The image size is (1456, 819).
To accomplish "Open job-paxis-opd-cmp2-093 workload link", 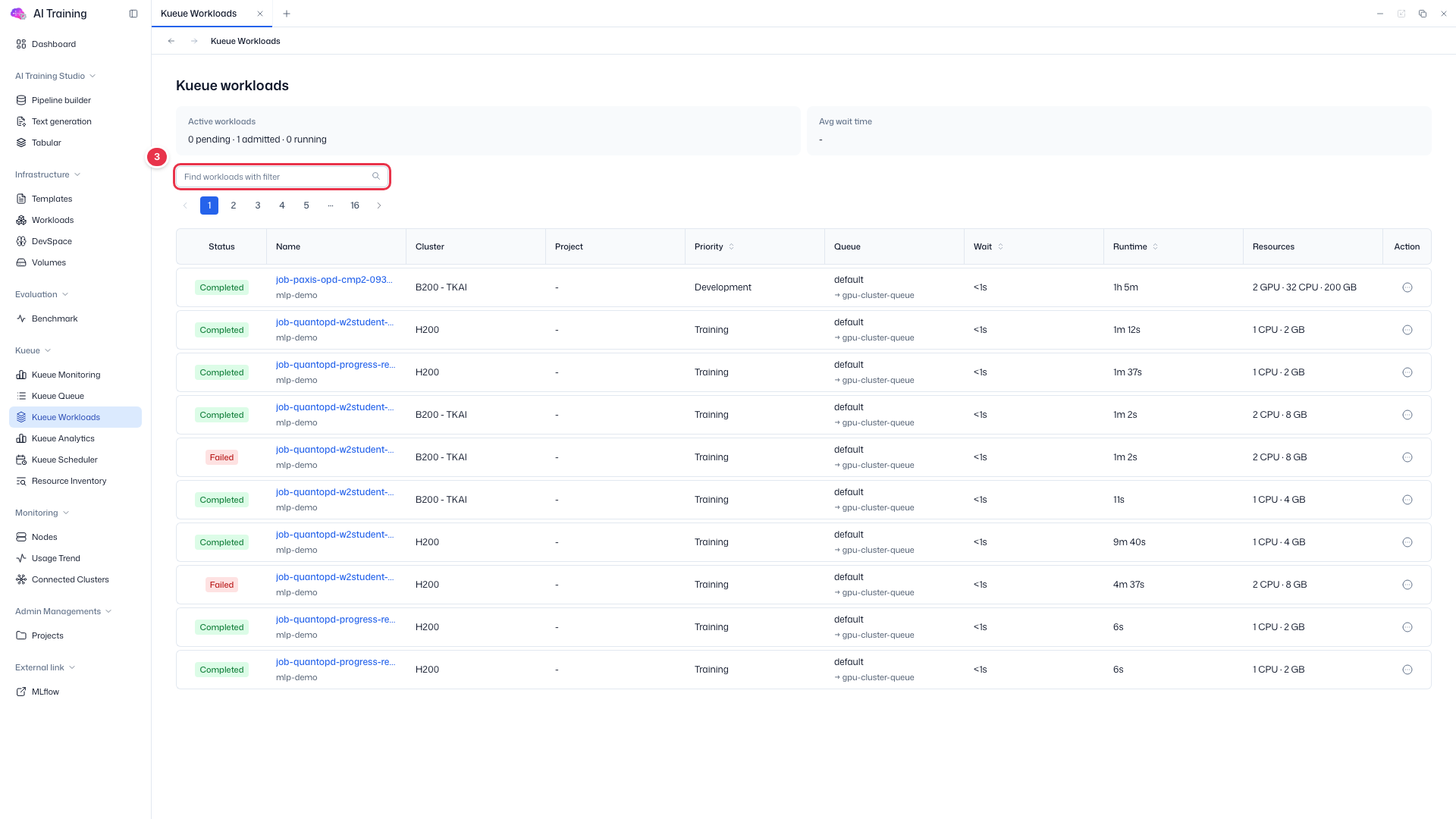I will 334,280.
